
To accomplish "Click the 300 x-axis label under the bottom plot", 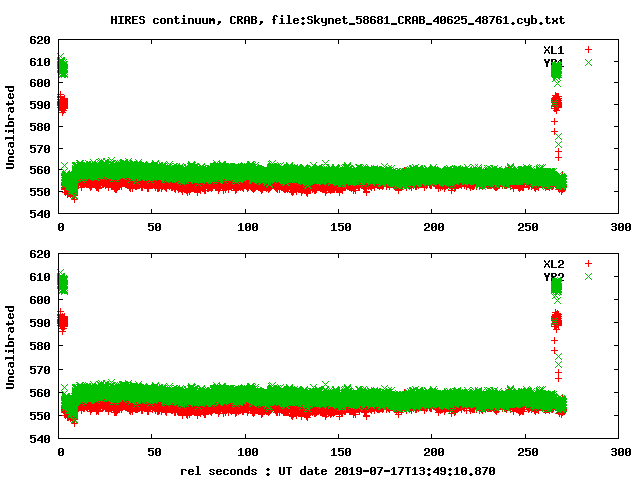I will 621,452.
